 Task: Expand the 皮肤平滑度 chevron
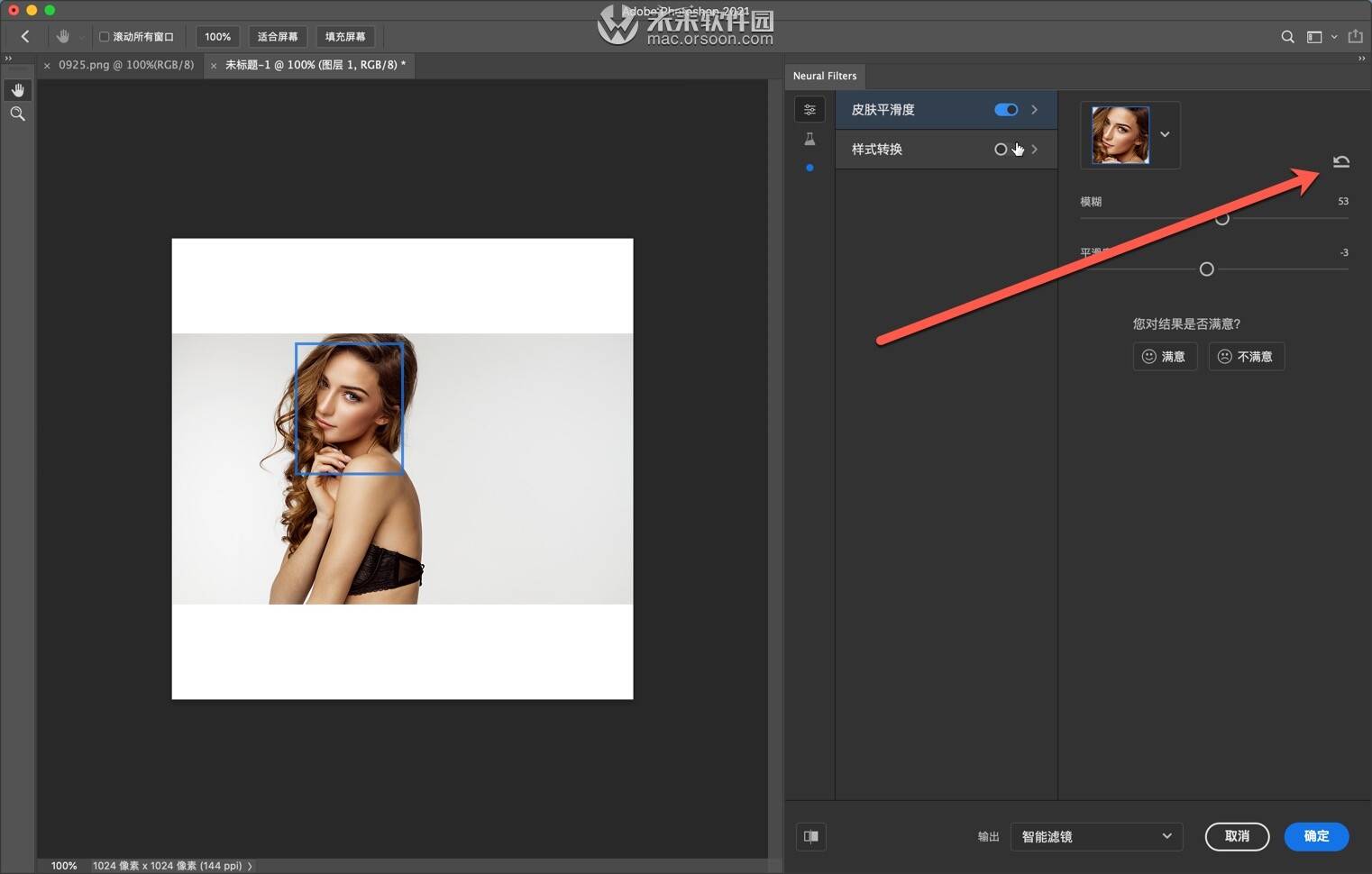pyautogui.click(x=1034, y=110)
